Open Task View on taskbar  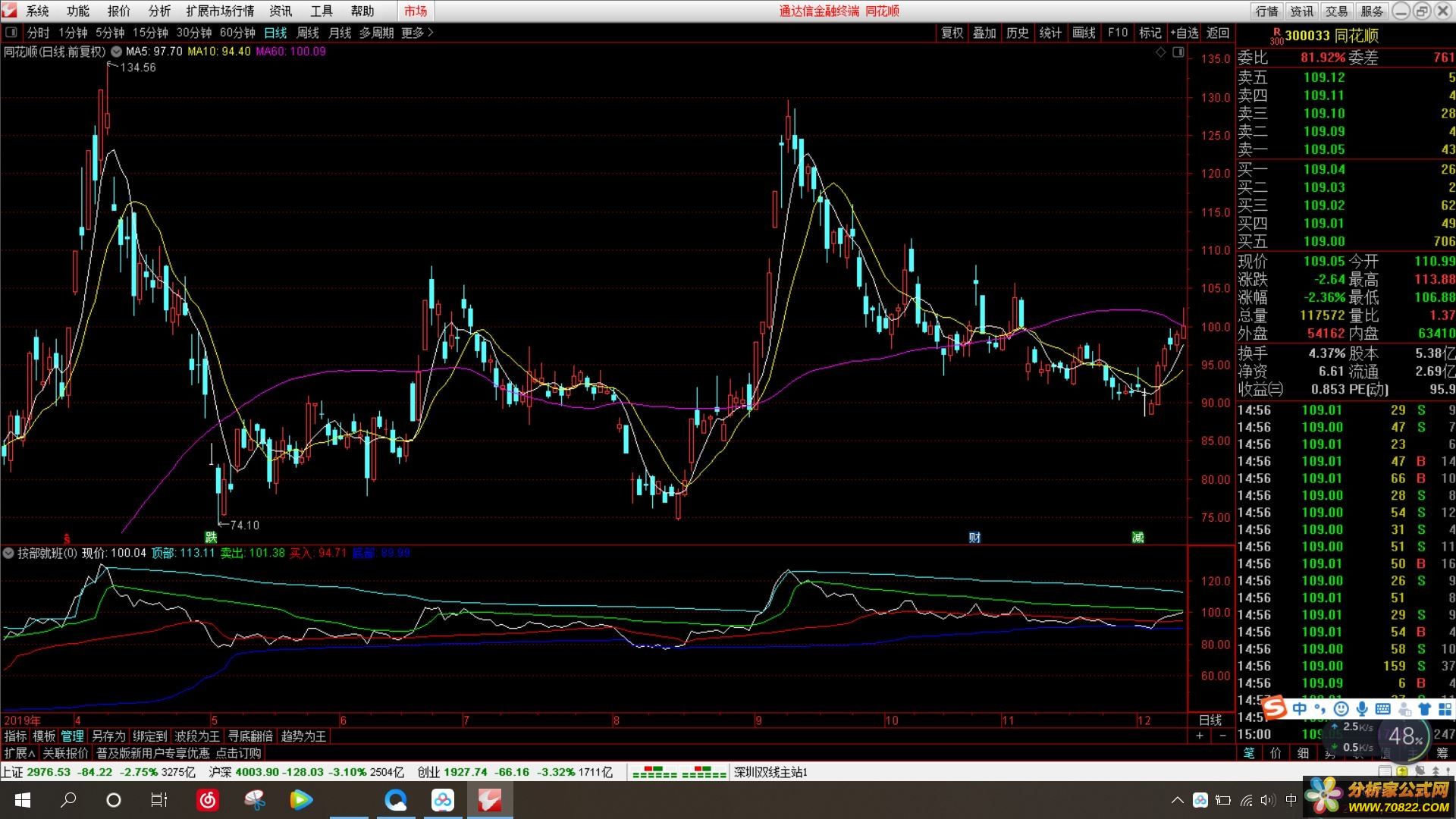point(159,800)
